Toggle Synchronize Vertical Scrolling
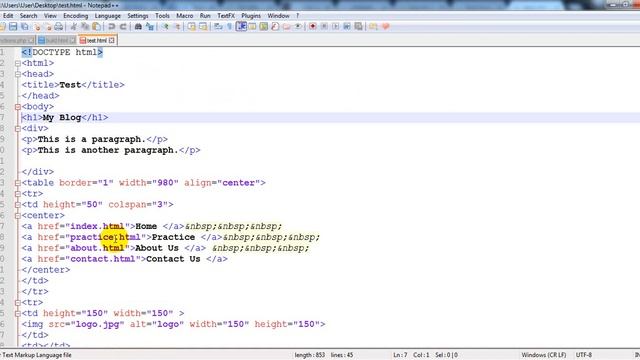 click(191, 27)
